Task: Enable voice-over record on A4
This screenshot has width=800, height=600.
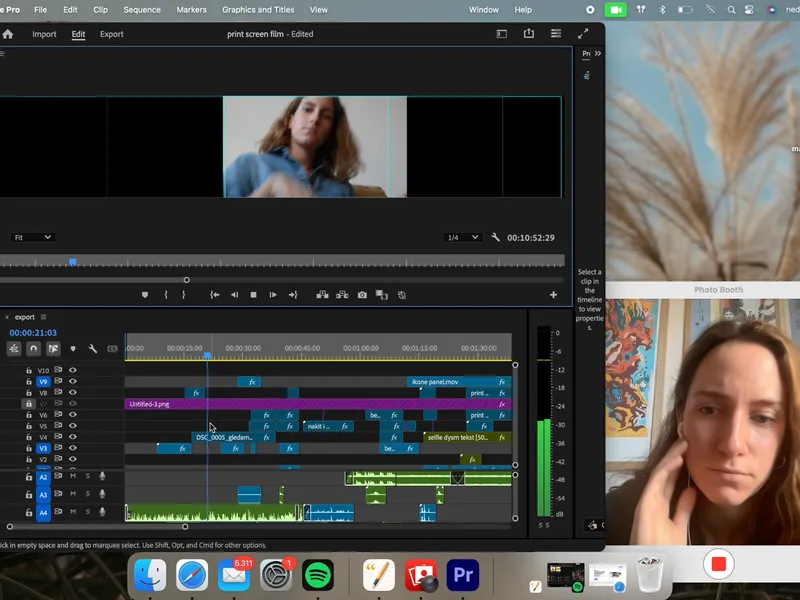Action: [x=102, y=512]
